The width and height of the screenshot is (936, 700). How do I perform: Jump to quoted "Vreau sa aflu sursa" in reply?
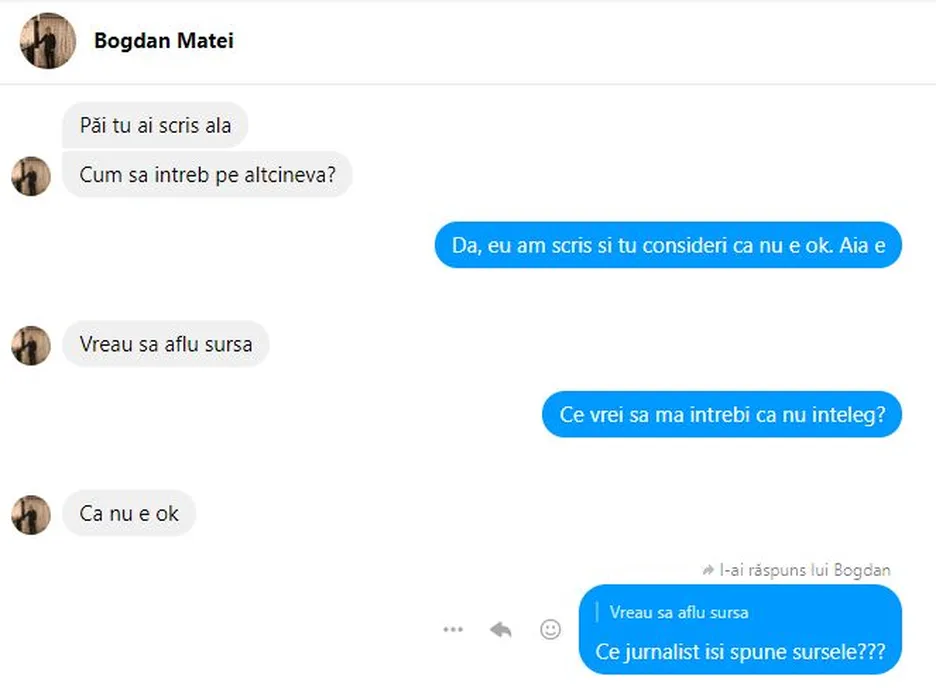tap(679, 612)
